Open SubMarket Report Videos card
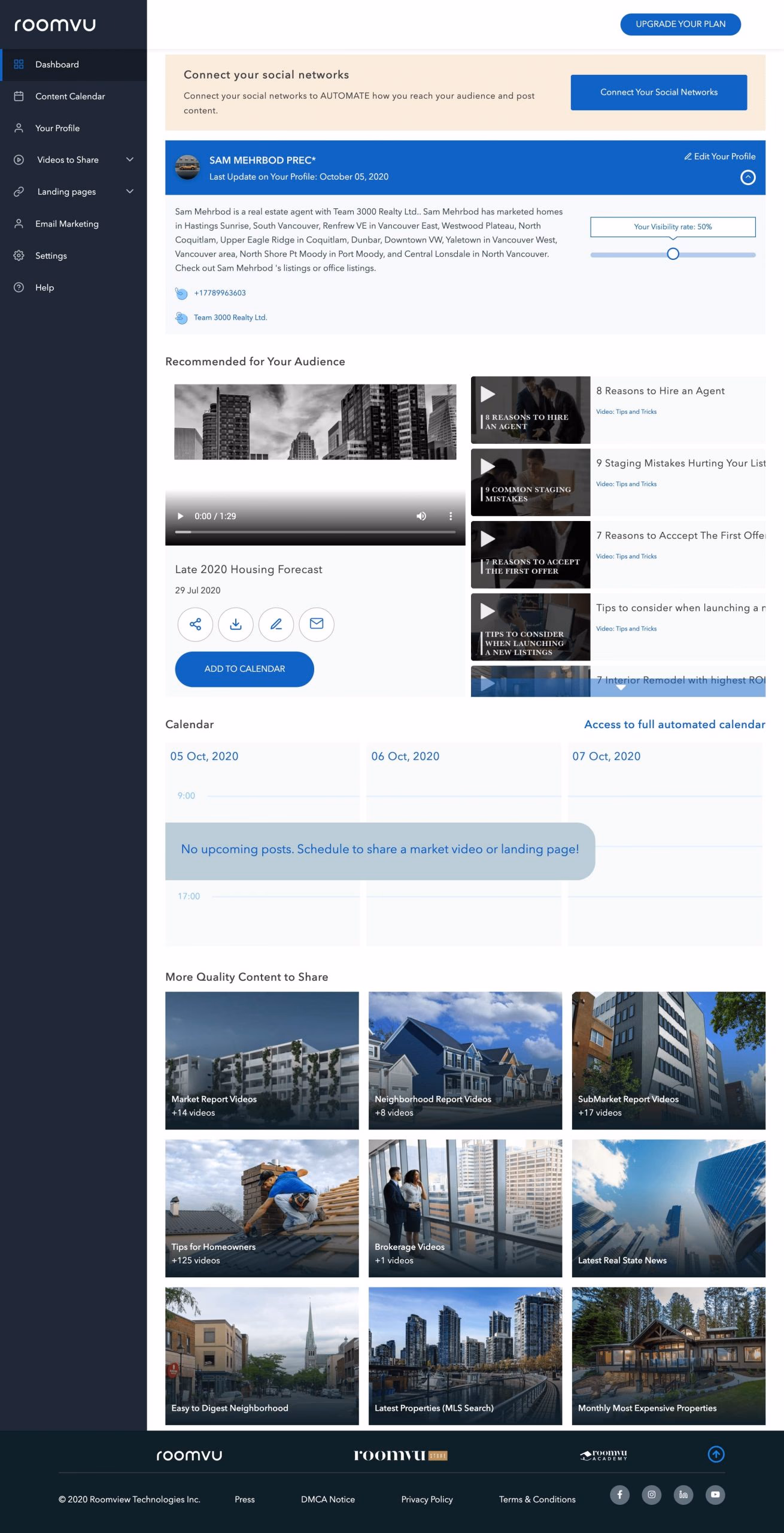Image resolution: width=784 pixels, height=1533 pixels. (x=668, y=1061)
